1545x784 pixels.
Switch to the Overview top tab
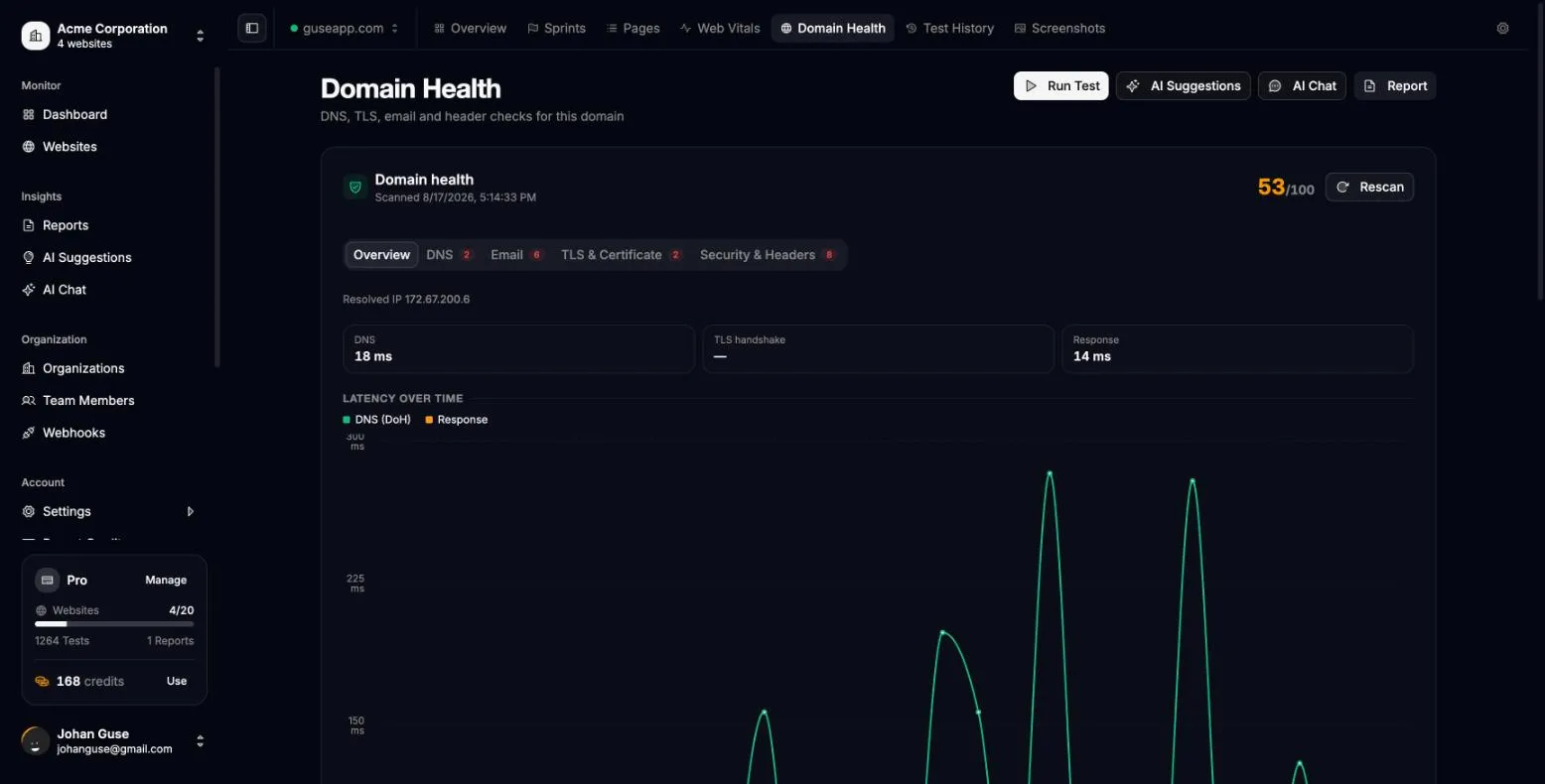coord(471,28)
